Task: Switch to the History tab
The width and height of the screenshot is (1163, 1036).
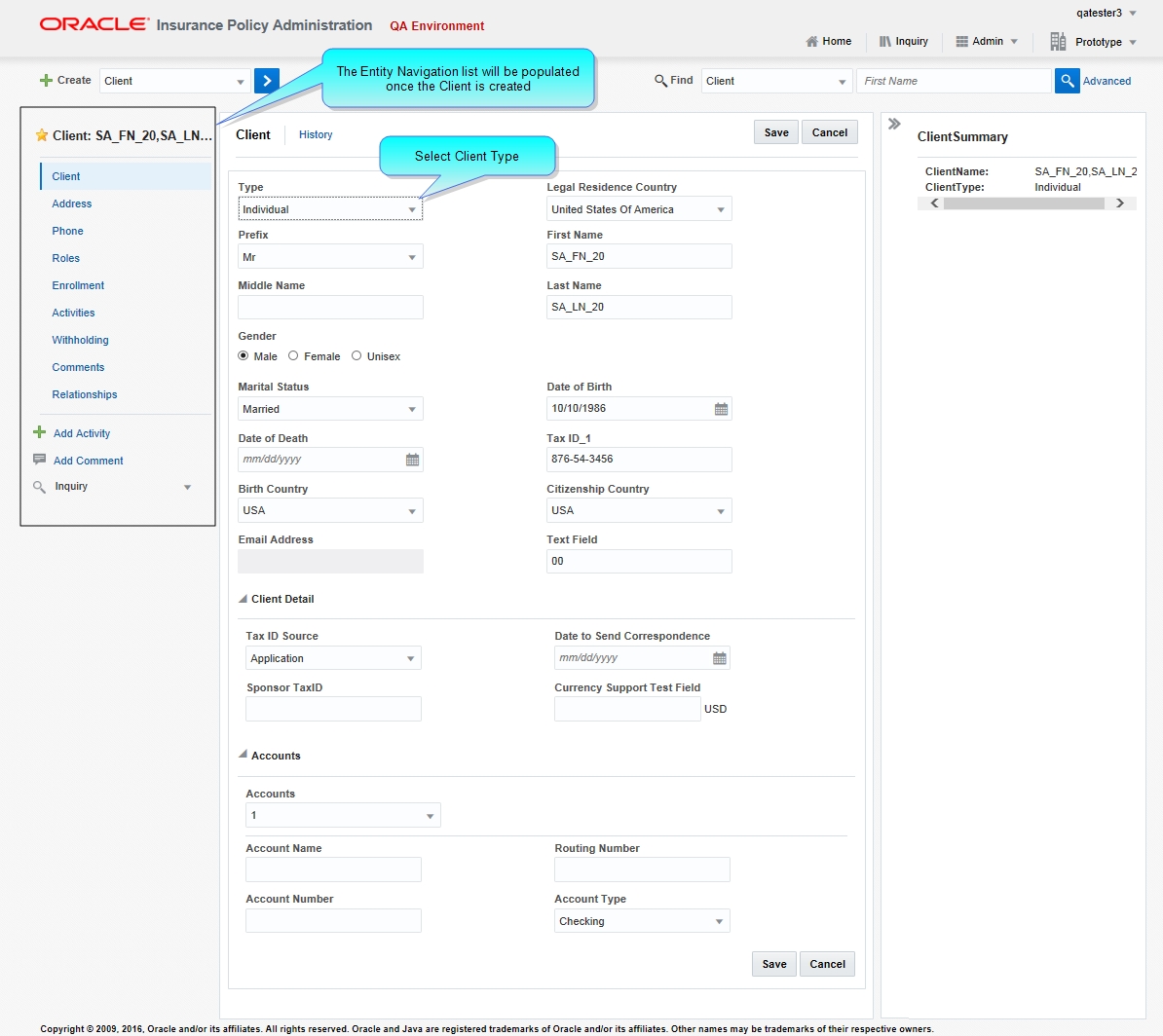Action: (316, 134)
